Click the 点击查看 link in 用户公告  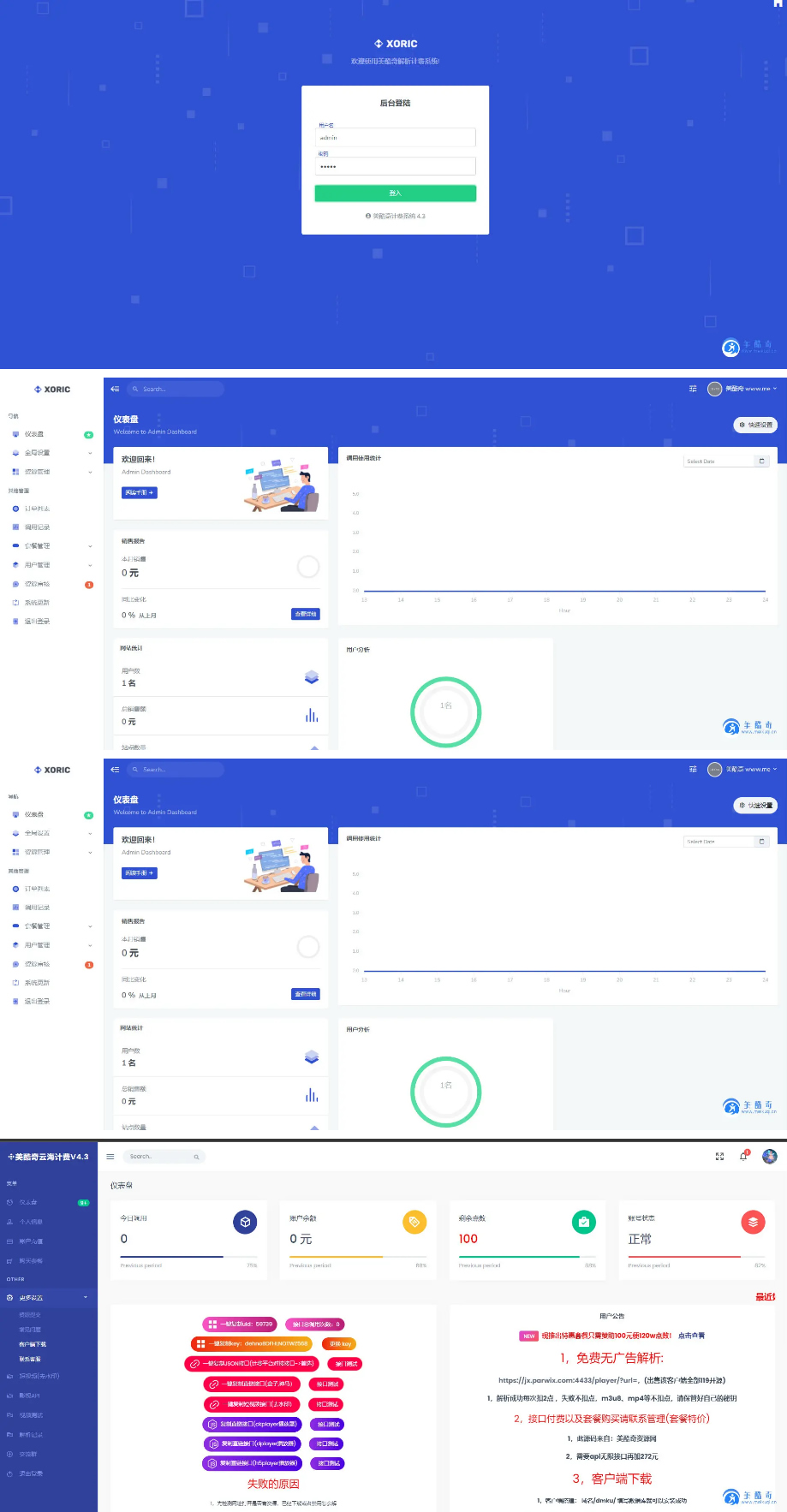click(691, 1336)
